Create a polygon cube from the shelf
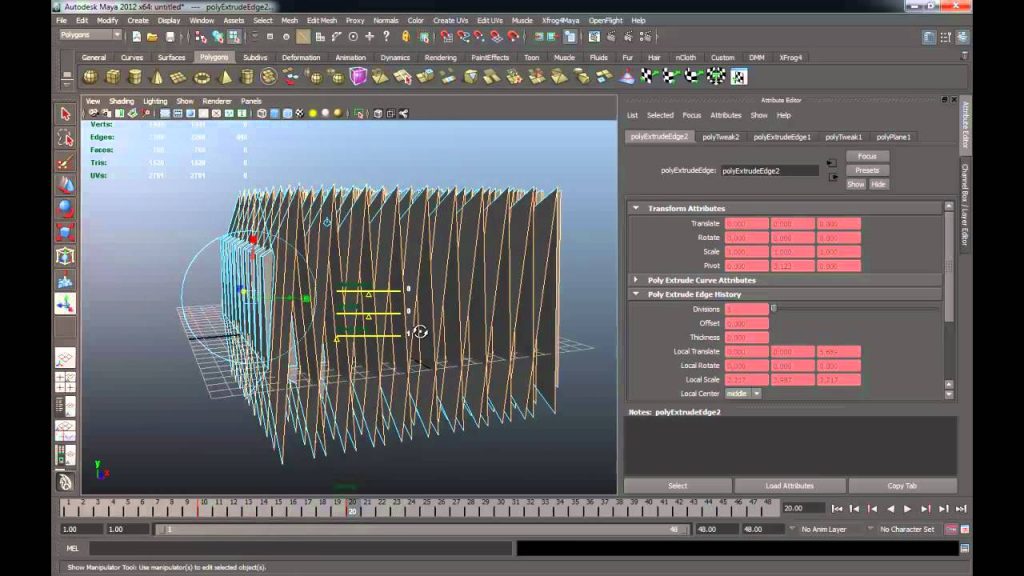Viewport: 1024px width, 576px height. coord(112,77)
